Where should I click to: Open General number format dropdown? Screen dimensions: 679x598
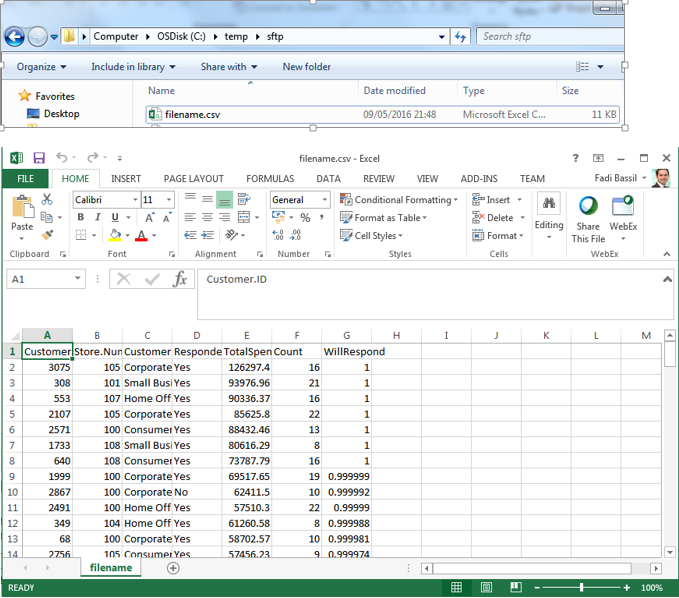(324, 200)
